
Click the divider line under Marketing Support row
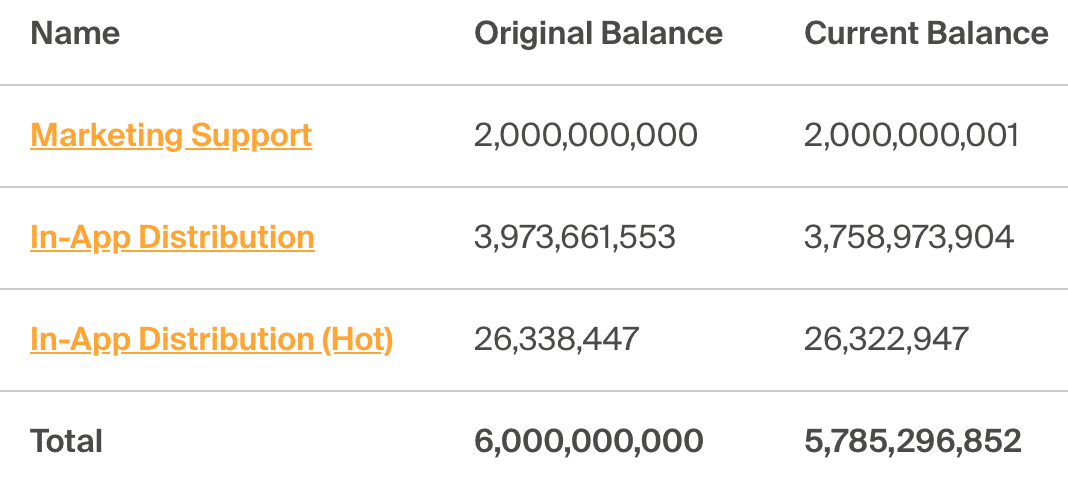534,187
